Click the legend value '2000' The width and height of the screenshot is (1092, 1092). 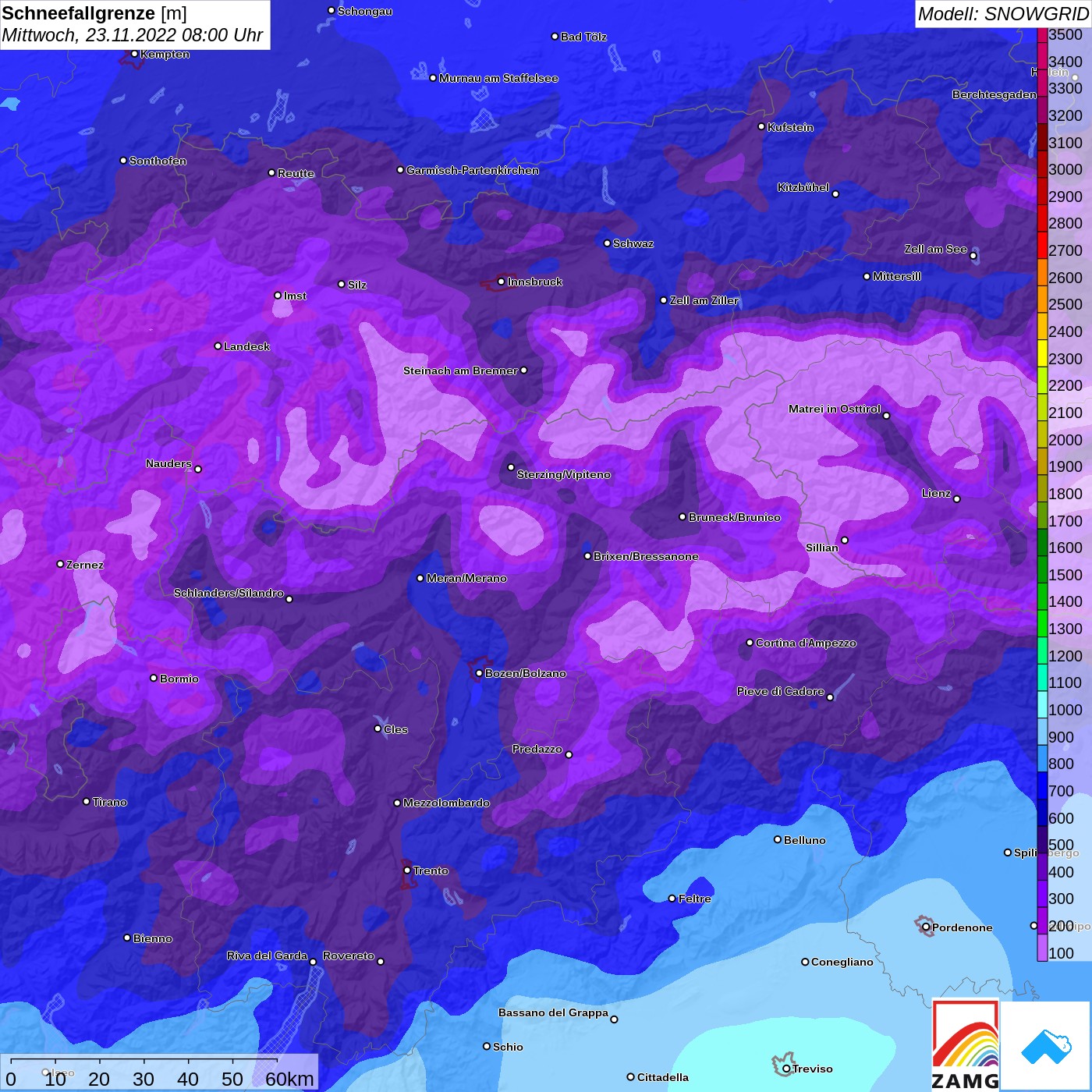coord(1065,440)
